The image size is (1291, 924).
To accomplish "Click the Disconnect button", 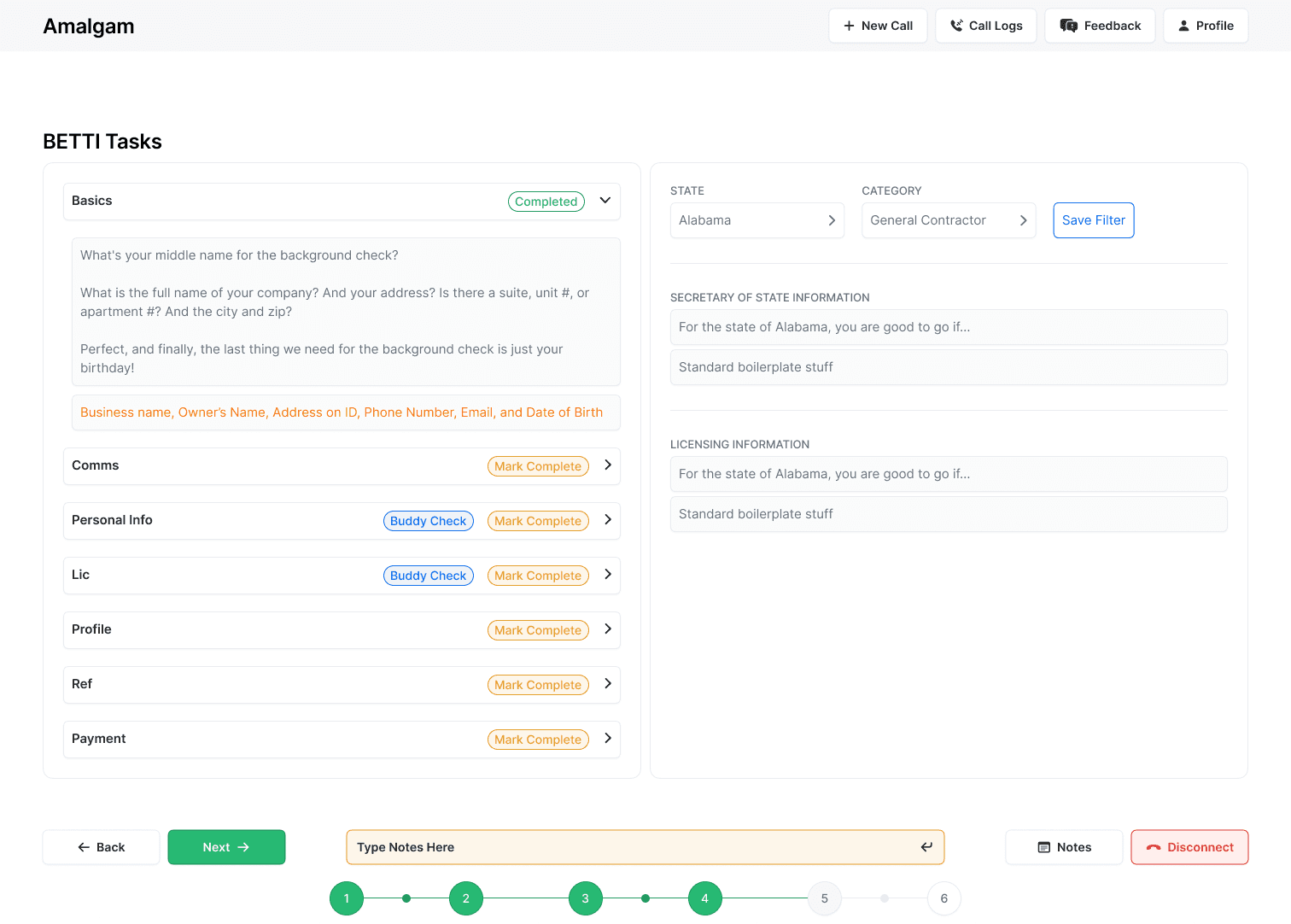I will [1189, 847].
